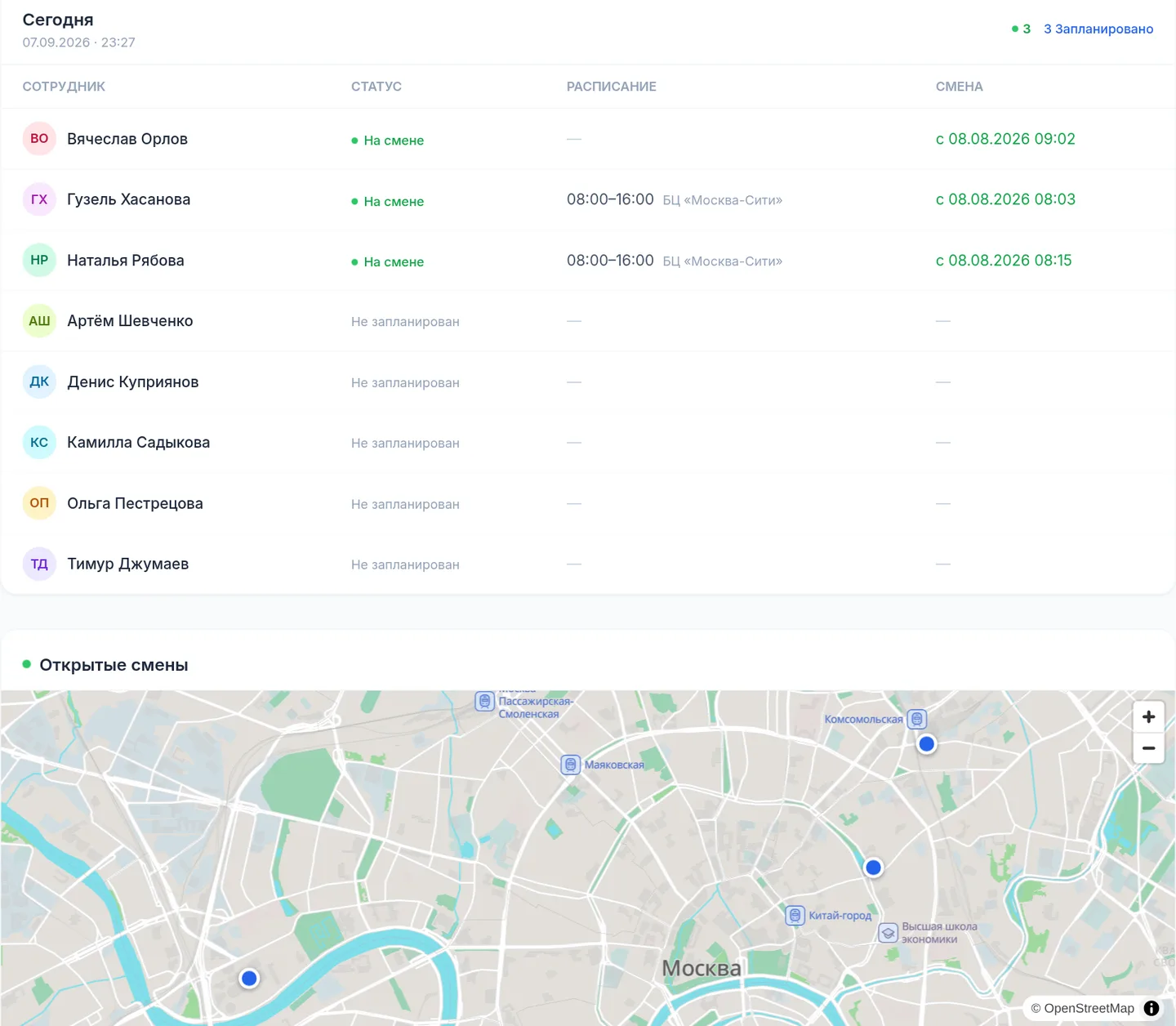Click the РАСПИСАНИЕ column header
Image resolution: width=1176 pixels, height=1026 pixels.
point(612,87)
